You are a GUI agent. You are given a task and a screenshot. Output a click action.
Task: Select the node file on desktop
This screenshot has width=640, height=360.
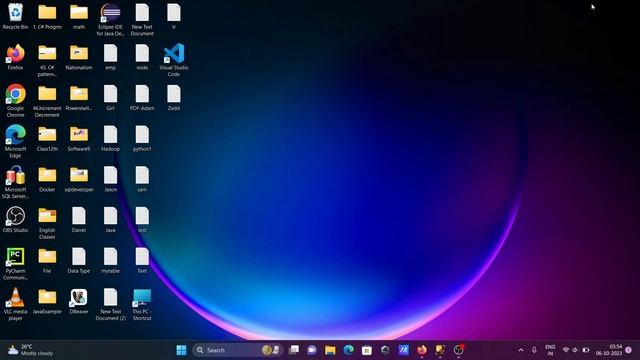[142, 57]
